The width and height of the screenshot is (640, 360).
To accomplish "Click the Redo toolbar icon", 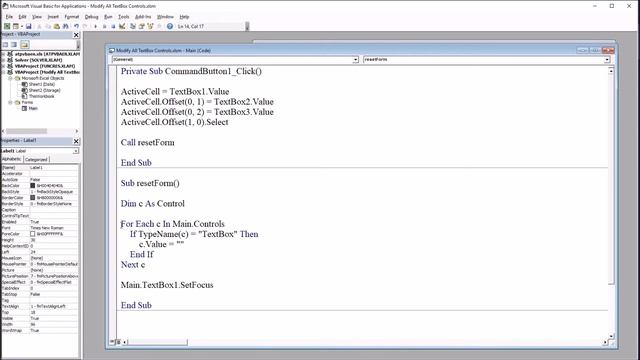I will tap(85, 26).
